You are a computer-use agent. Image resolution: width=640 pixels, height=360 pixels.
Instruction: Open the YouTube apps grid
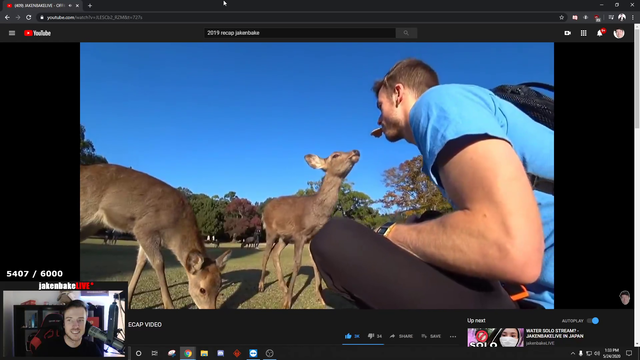coord(584,33)
